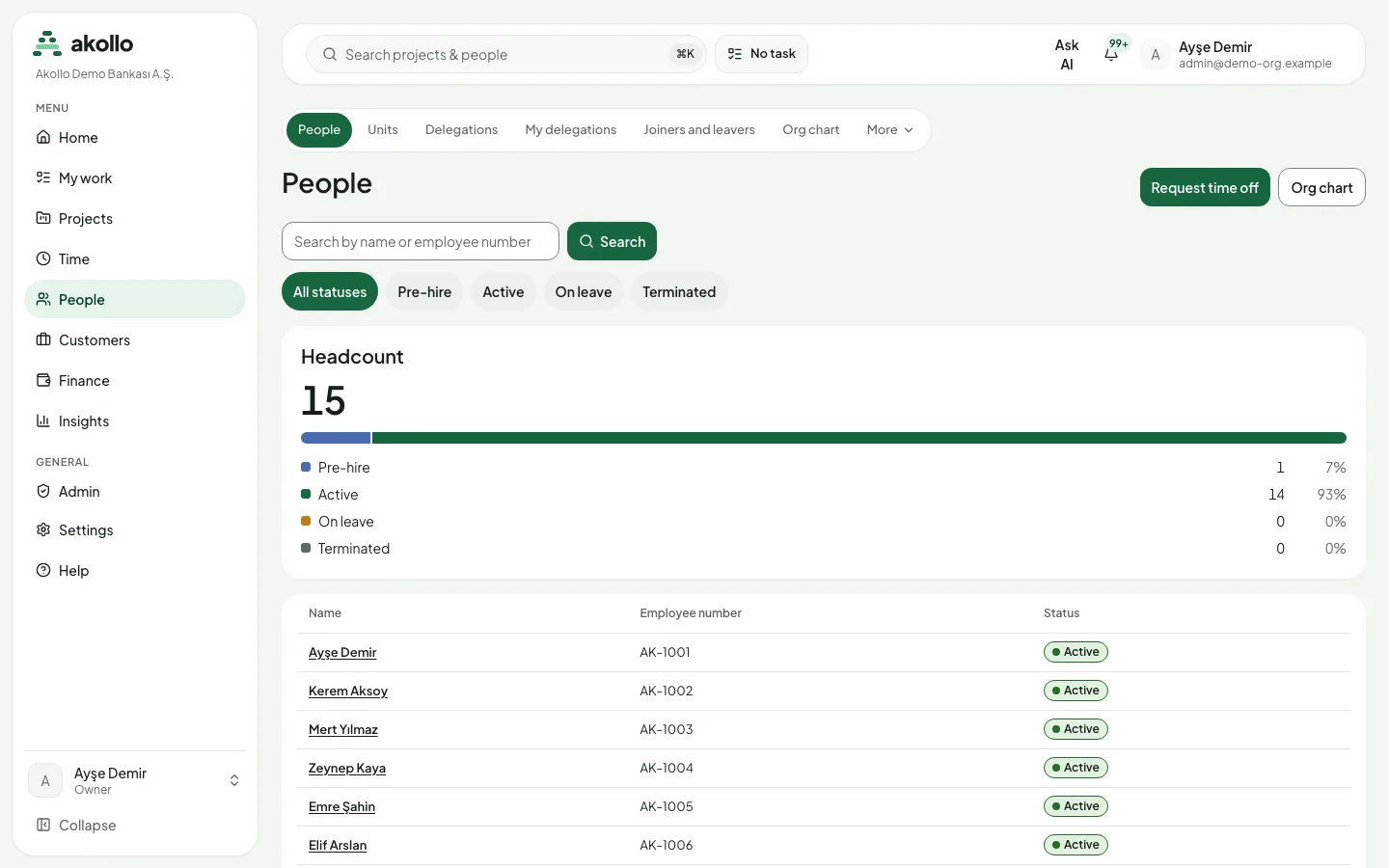Click the avatar in the top header
The height and width of the screenshot is (868, 1389).
coord(1156,54)
